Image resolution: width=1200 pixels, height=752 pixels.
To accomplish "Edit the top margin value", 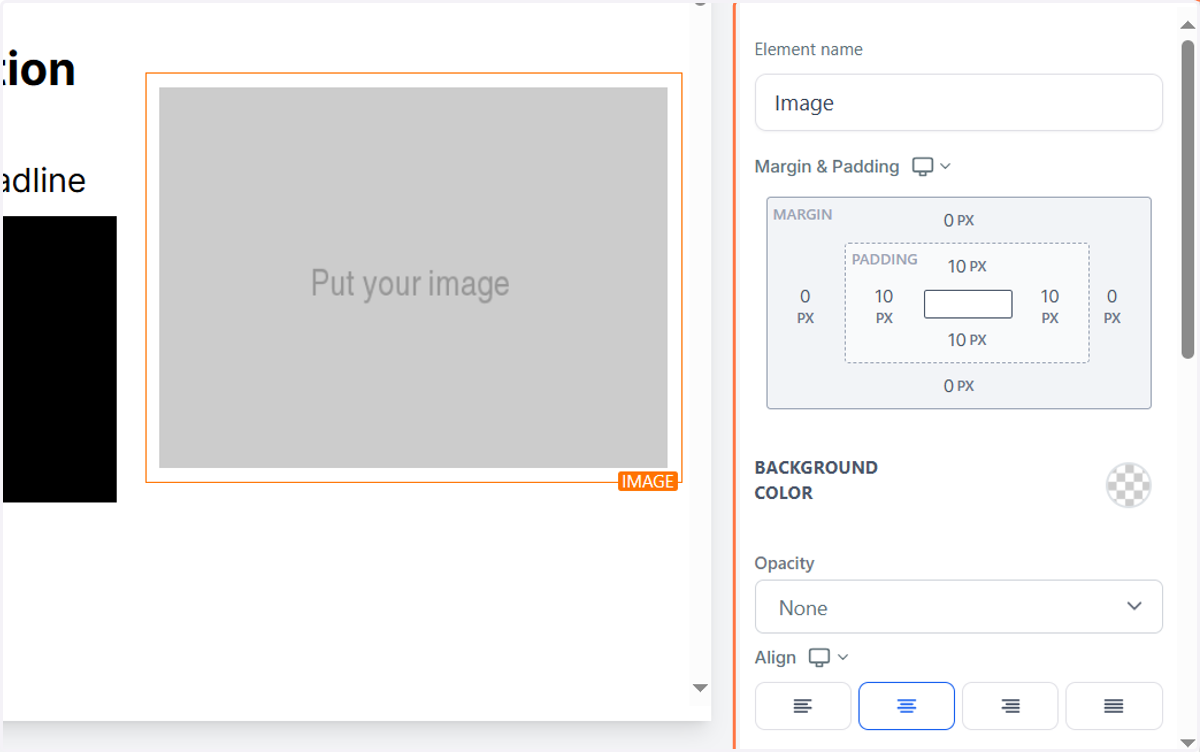I will (958, 220).
